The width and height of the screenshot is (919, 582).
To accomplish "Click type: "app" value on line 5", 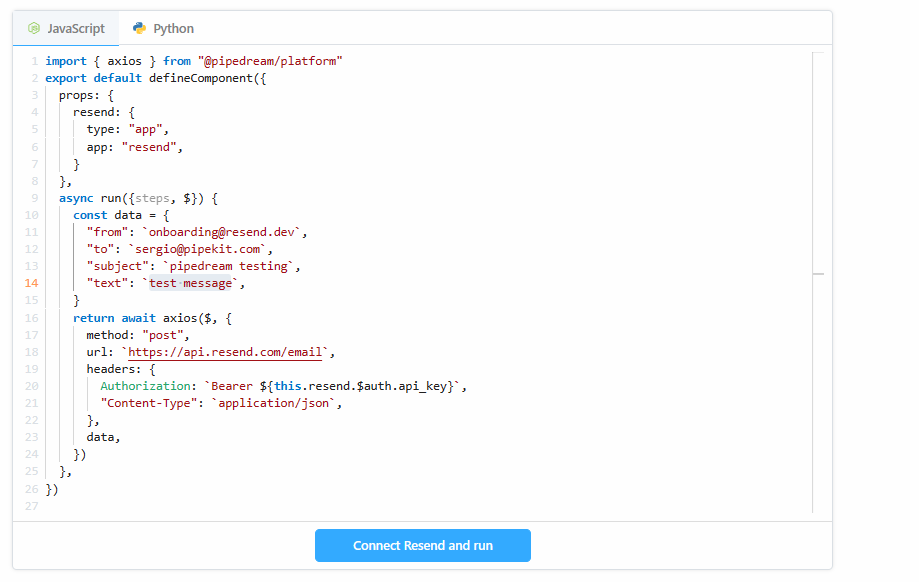I will [x=145, y=129].
